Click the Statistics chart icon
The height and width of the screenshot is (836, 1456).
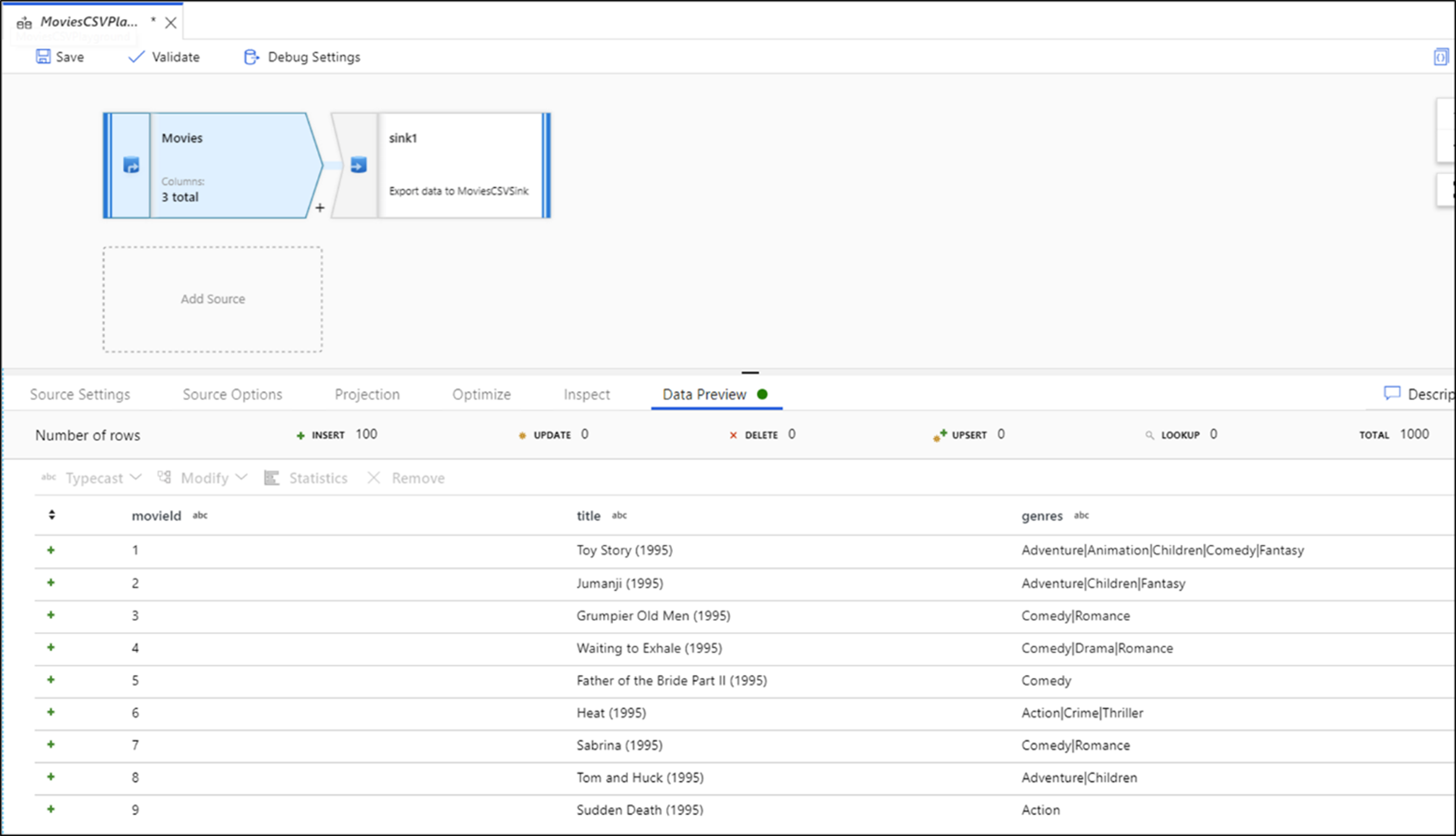click(271, 478)
